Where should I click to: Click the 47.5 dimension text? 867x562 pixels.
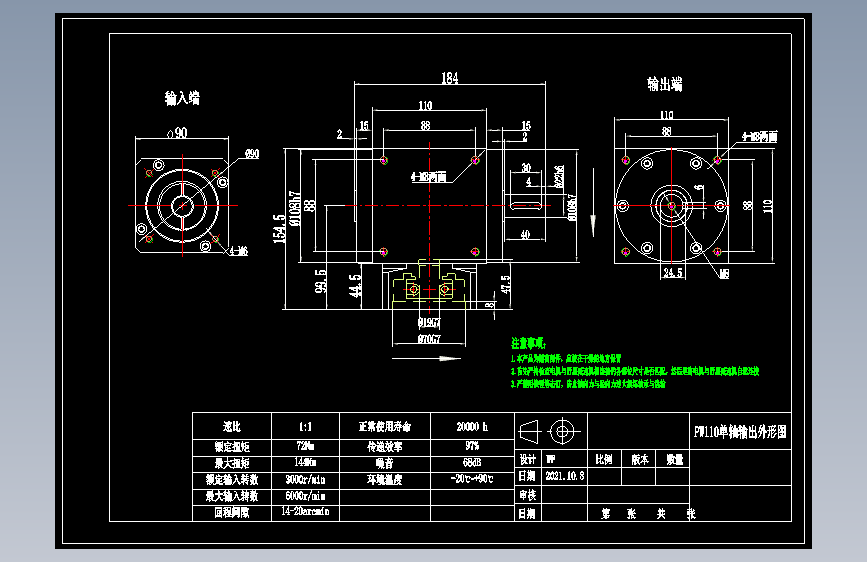[505, 285]
